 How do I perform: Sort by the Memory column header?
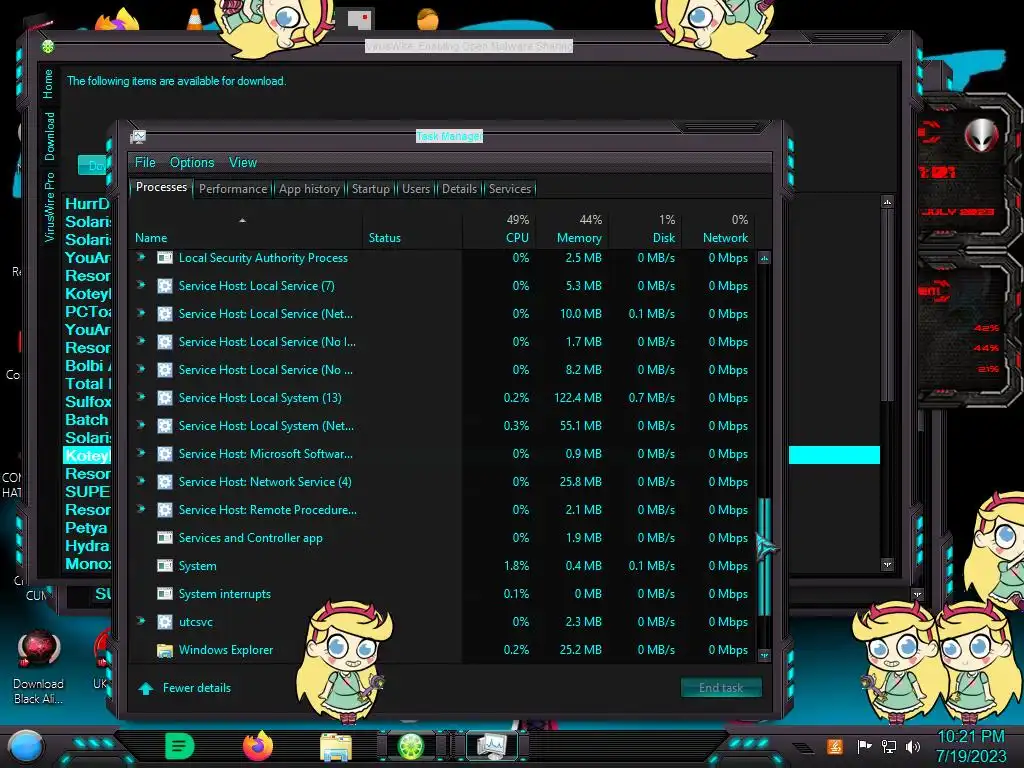click(579, 238)
